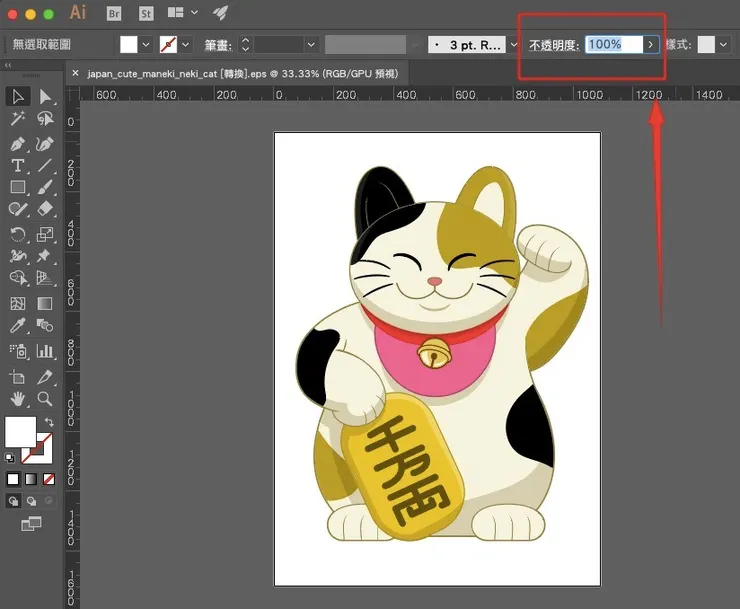Swap fill and stroke colors

[49, 422]
